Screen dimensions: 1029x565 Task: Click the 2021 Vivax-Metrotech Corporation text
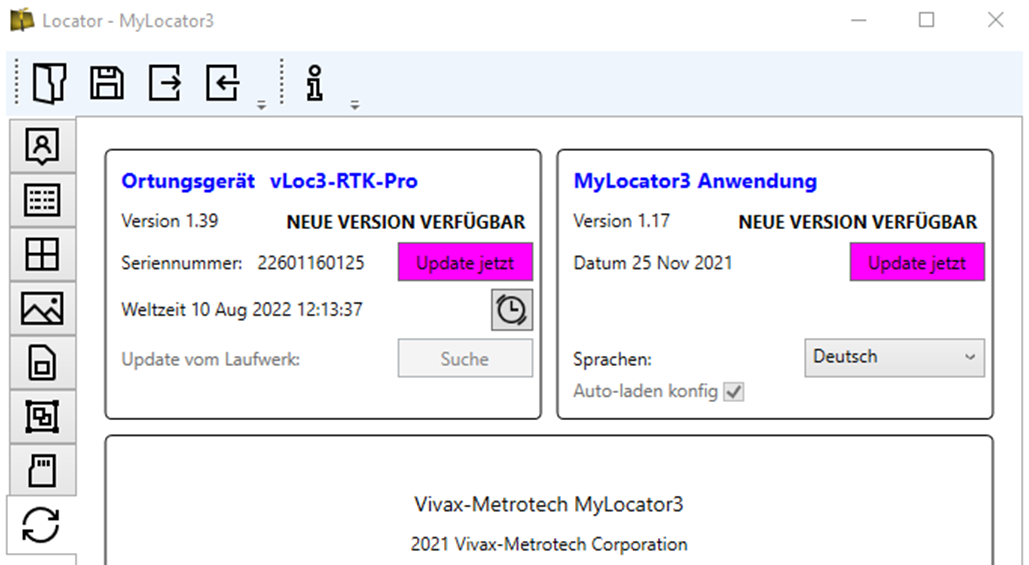[x=549, y=545]
